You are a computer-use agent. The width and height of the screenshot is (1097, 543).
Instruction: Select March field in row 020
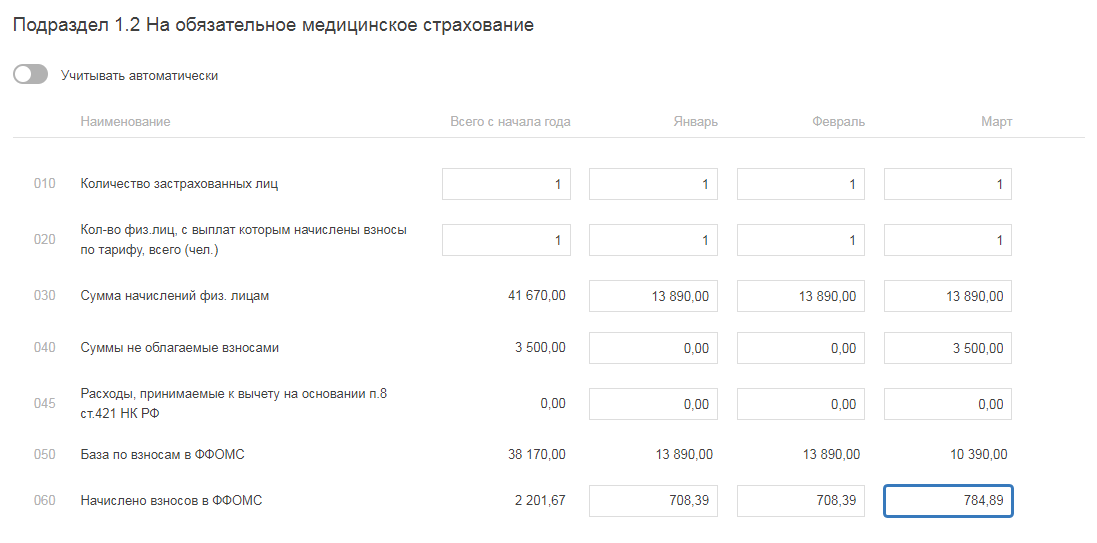pyautogui.click(x=948, y=240)
